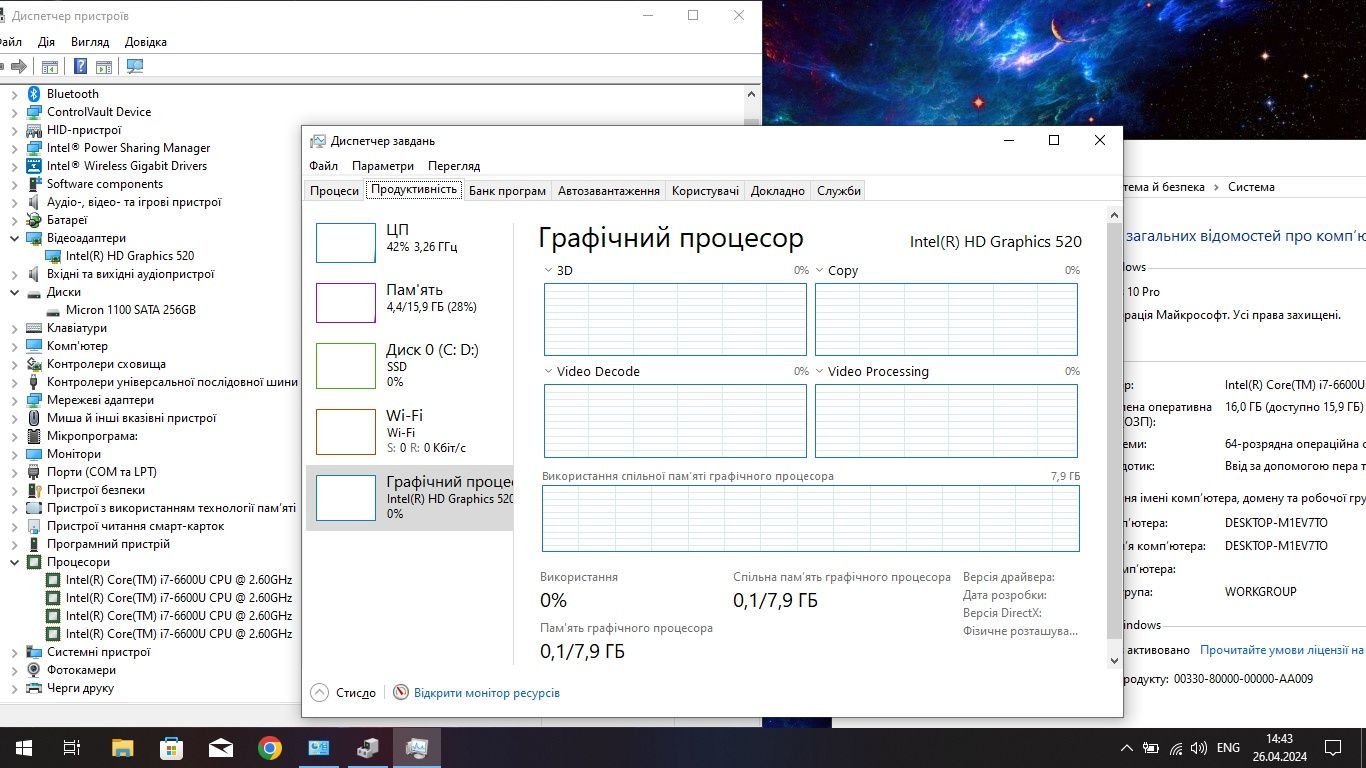Screen dimensions: 1366x768
Task: Open the Video Processing graph dropdown
Action: (x=820, y=371)
